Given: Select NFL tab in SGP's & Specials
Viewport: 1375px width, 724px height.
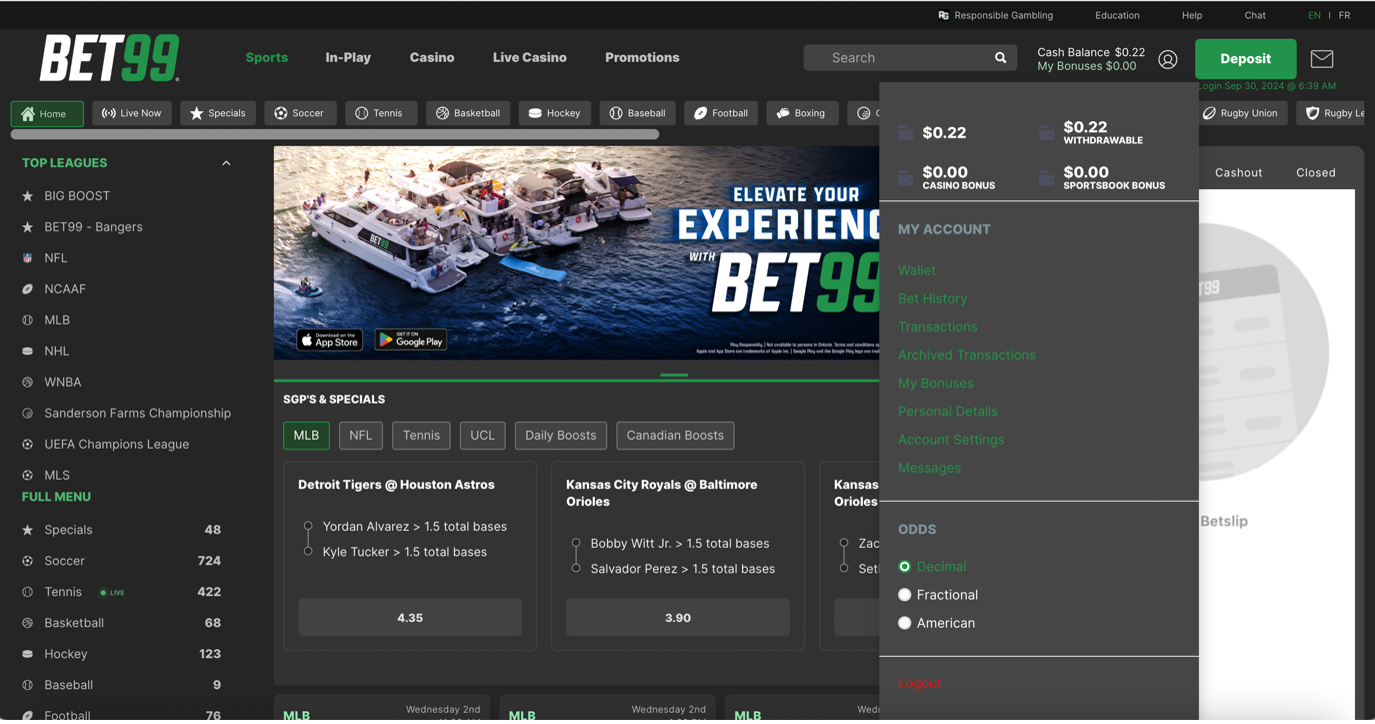Looking at the screenshot, I should coord(360,435).
